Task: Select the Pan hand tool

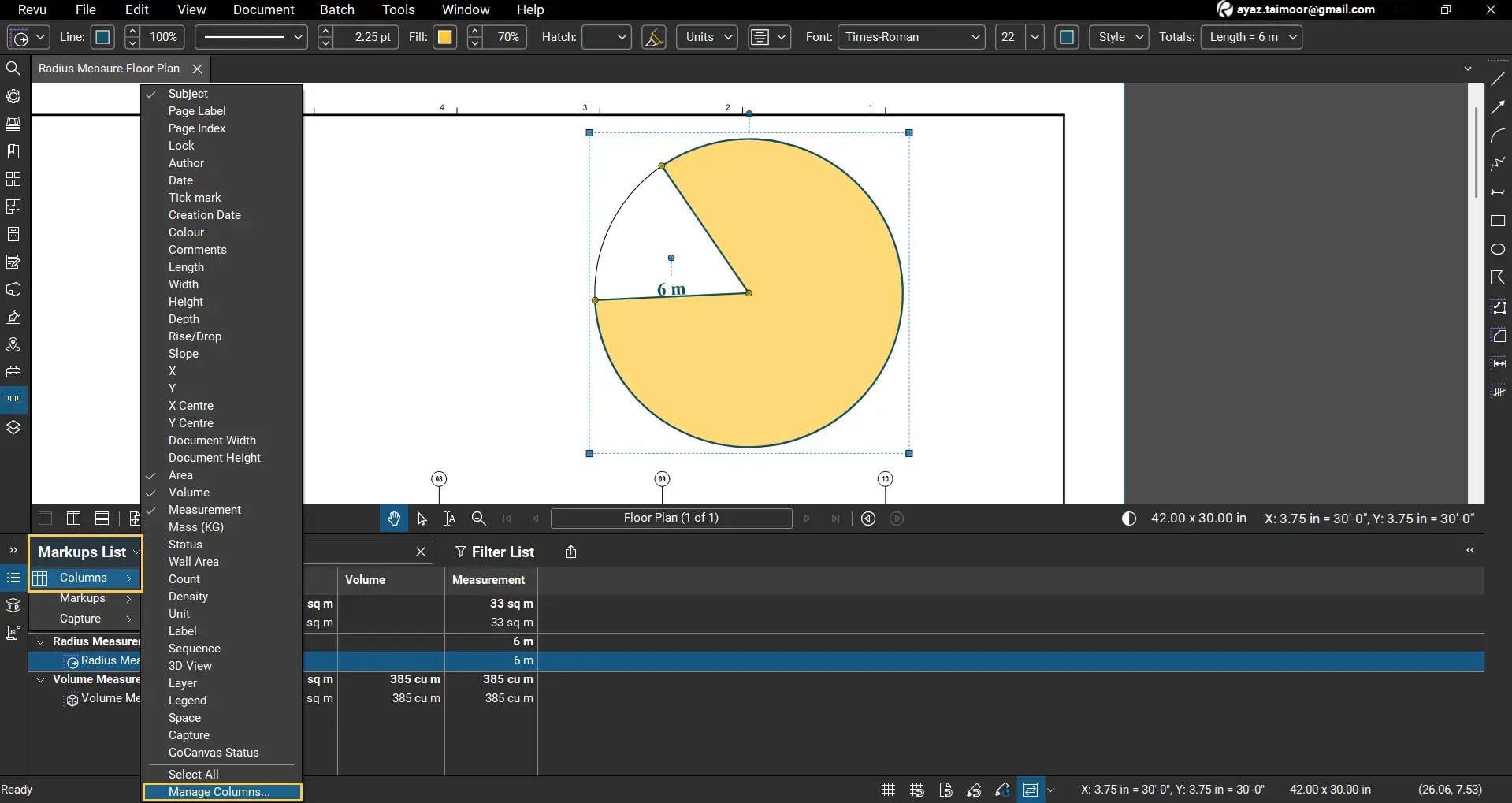Action: pyautogui.click(x=394, y=519)
